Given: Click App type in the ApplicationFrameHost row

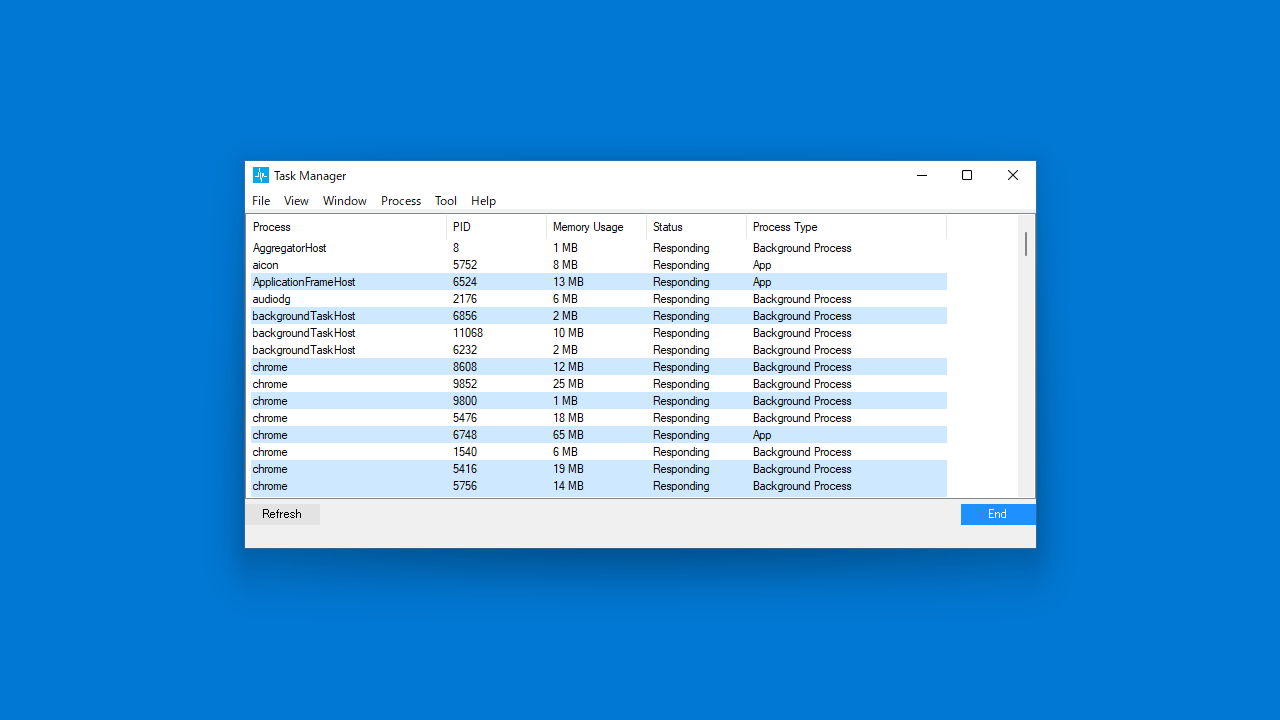Looking at the screenshot, I should 762,282.
